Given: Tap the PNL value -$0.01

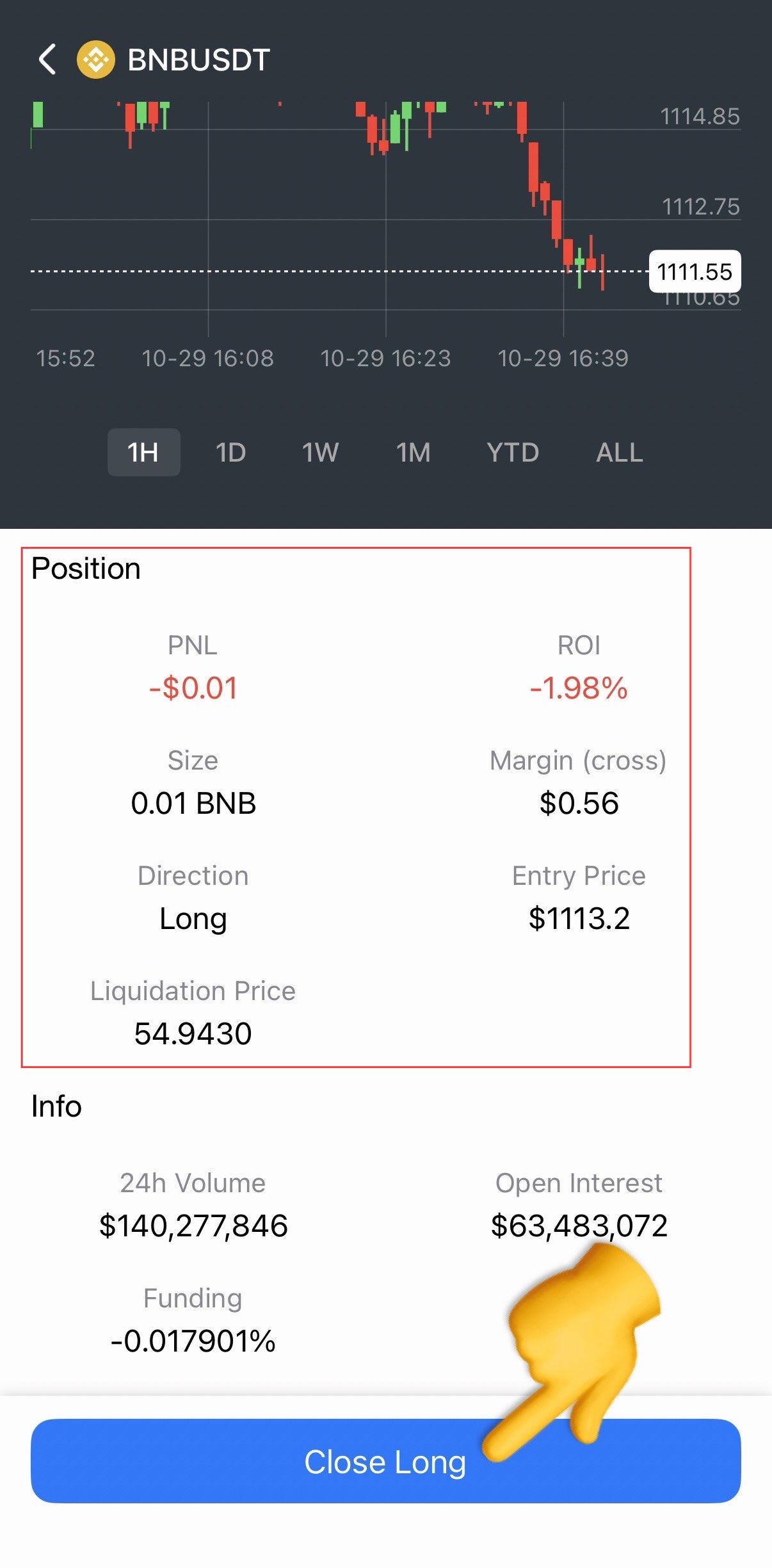Looking at the screenshot, I should pos(193,688).
